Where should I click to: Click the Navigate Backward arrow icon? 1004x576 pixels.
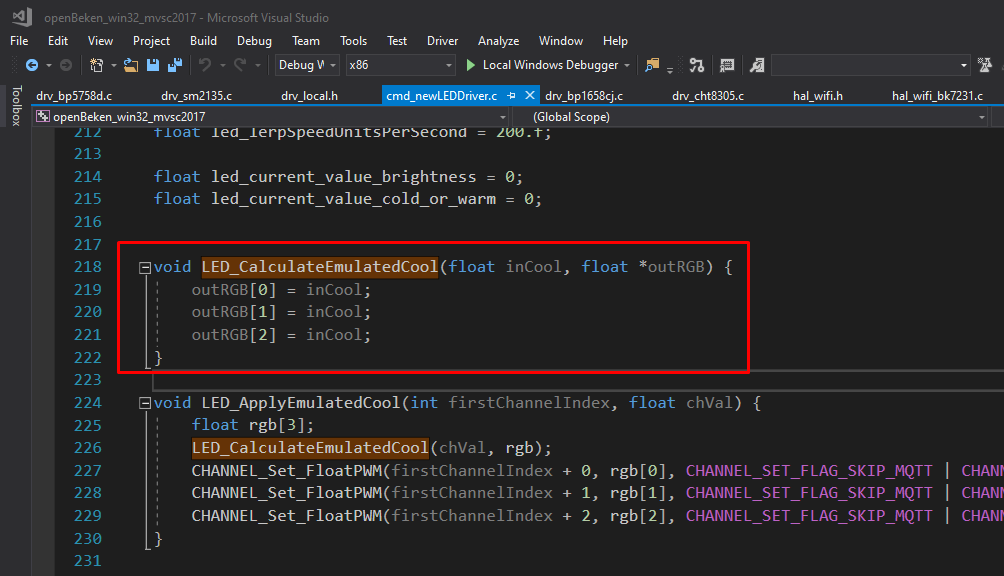tap(31, 65)
